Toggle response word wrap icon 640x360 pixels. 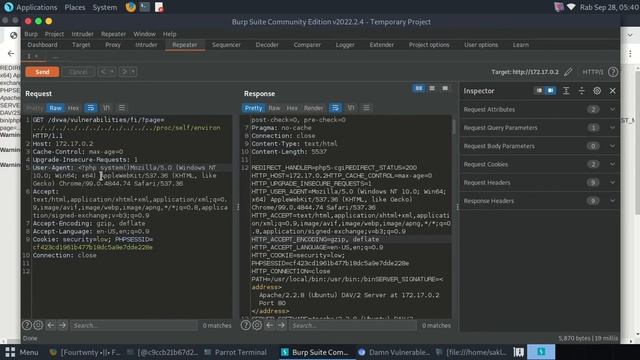pyautogui.click(x=336, y=108)
